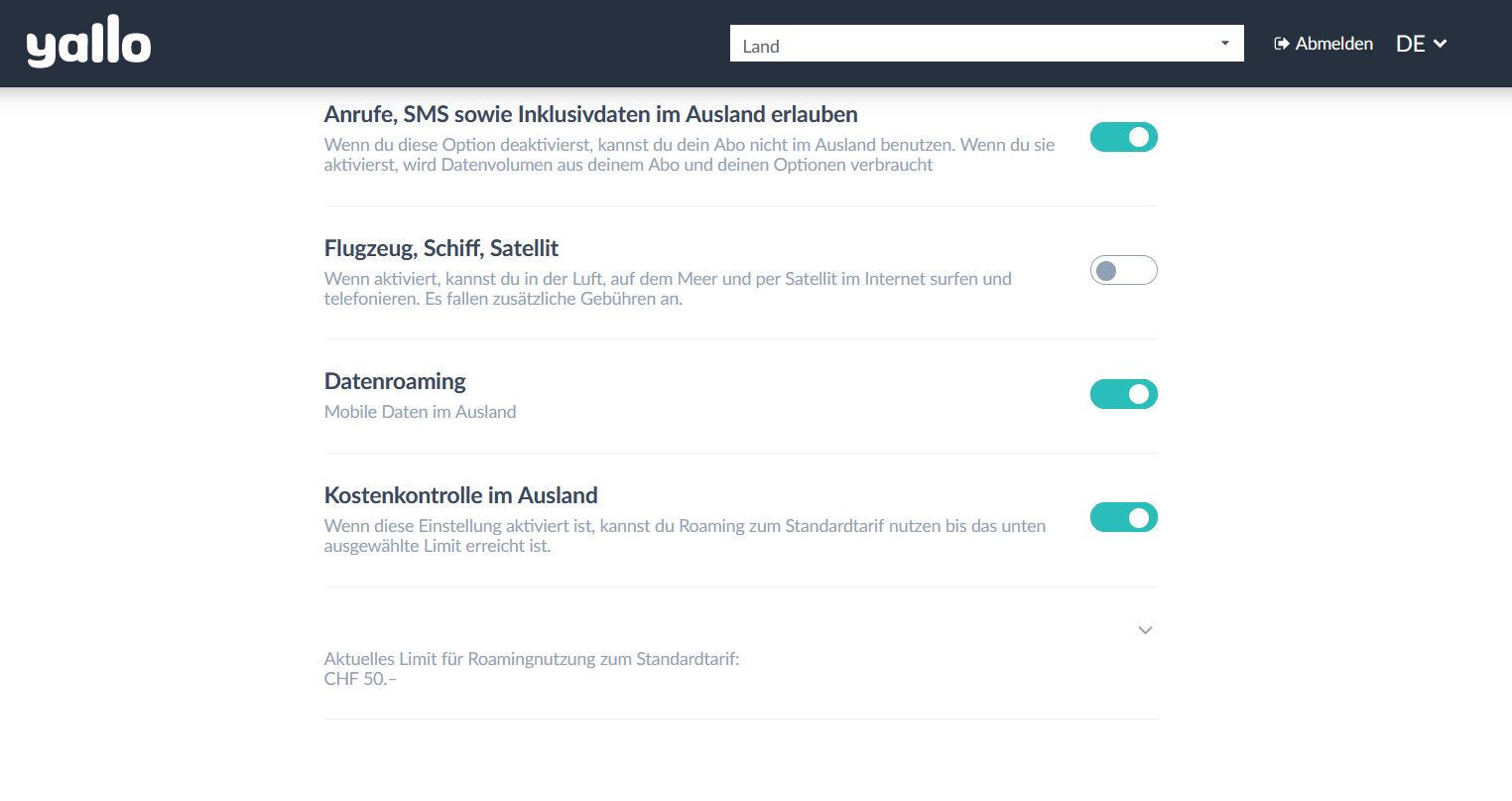Click the chevron next to DE
The image size is (1512, 801).
tap(1441, 44)
